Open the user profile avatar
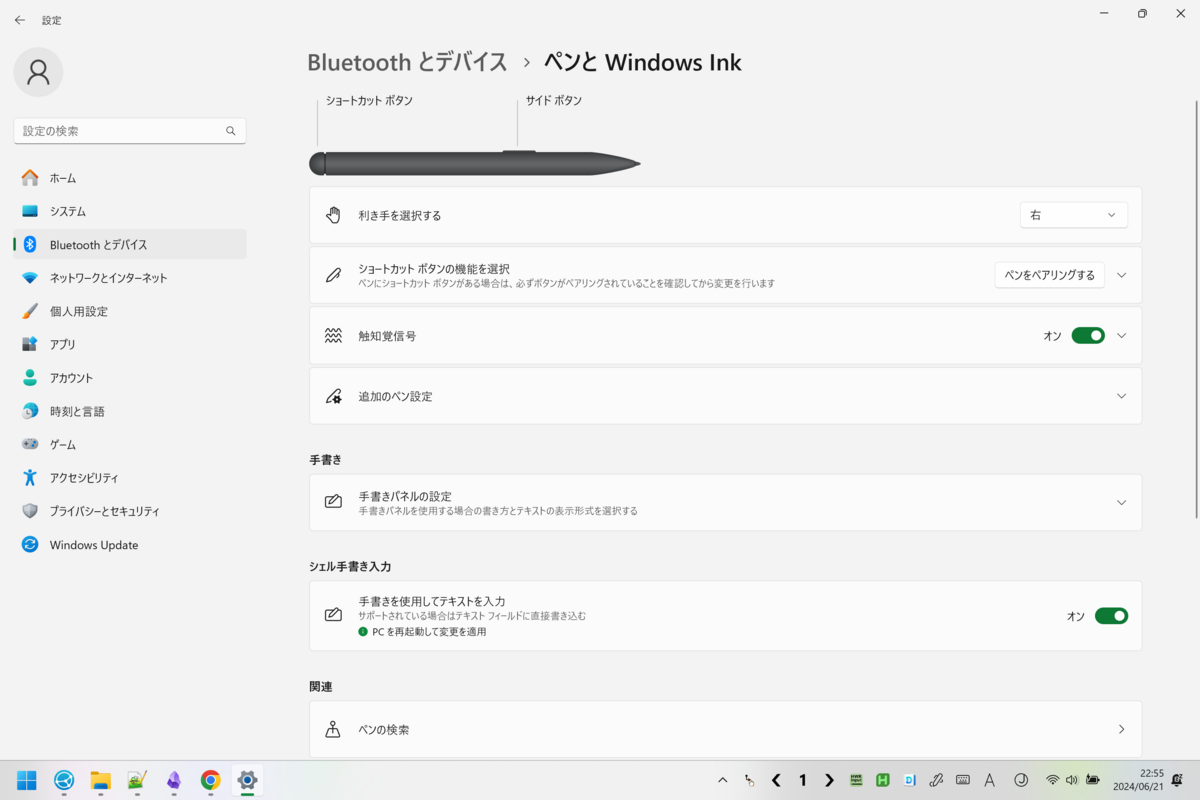1200x800 pixels. [38, 72]
